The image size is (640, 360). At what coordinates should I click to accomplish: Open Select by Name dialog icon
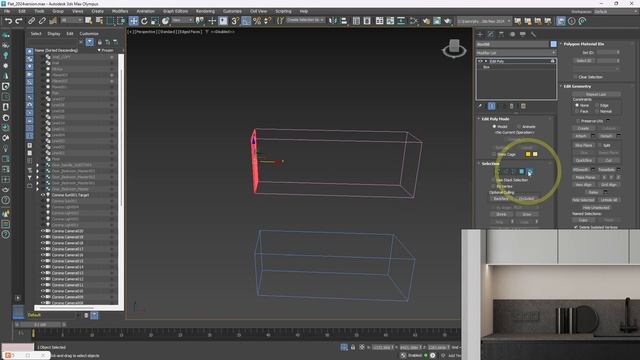pos(99,21)
